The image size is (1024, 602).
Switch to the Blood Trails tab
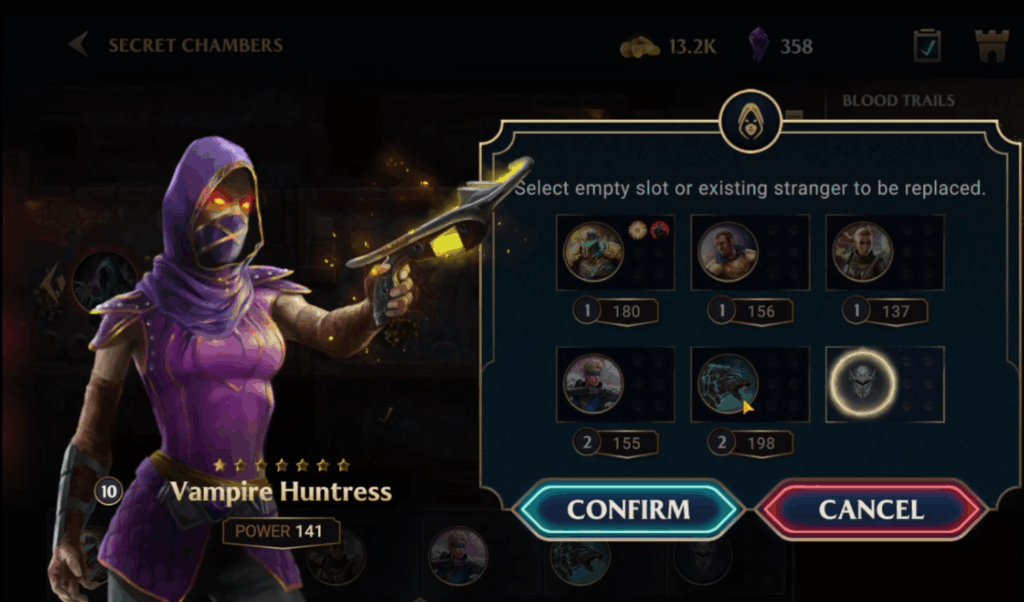(x=899, y=101)
